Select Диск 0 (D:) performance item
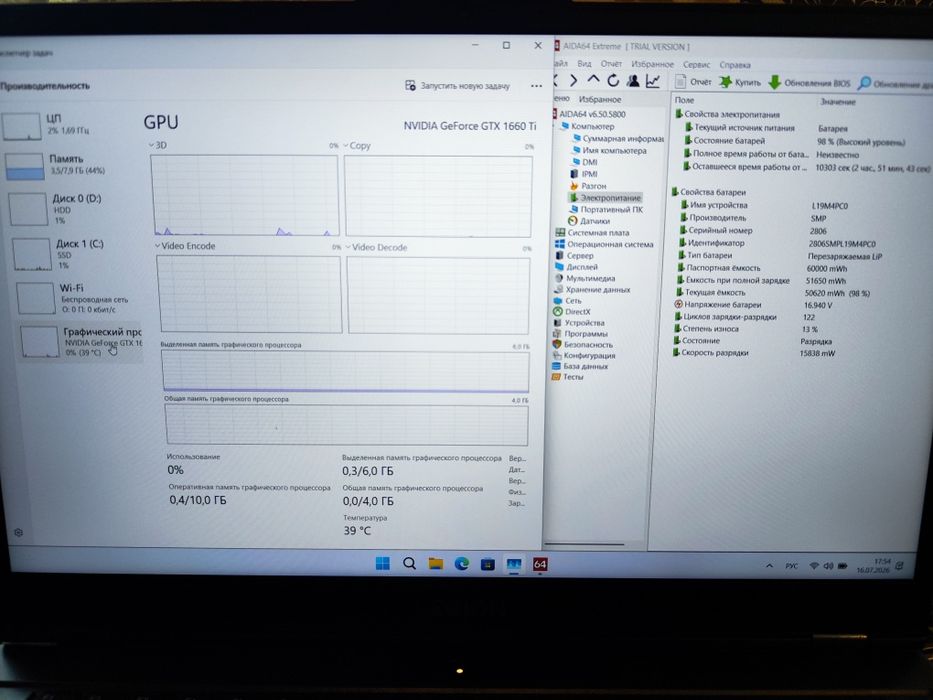Screen dimensions: 933x700 (74, 209)
